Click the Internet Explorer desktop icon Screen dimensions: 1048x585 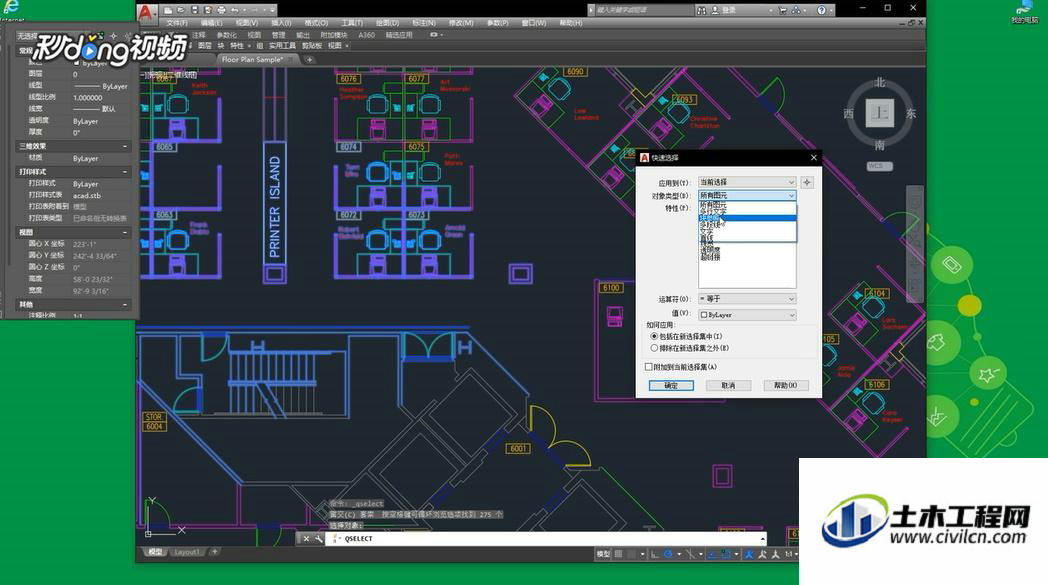point(11,9)
